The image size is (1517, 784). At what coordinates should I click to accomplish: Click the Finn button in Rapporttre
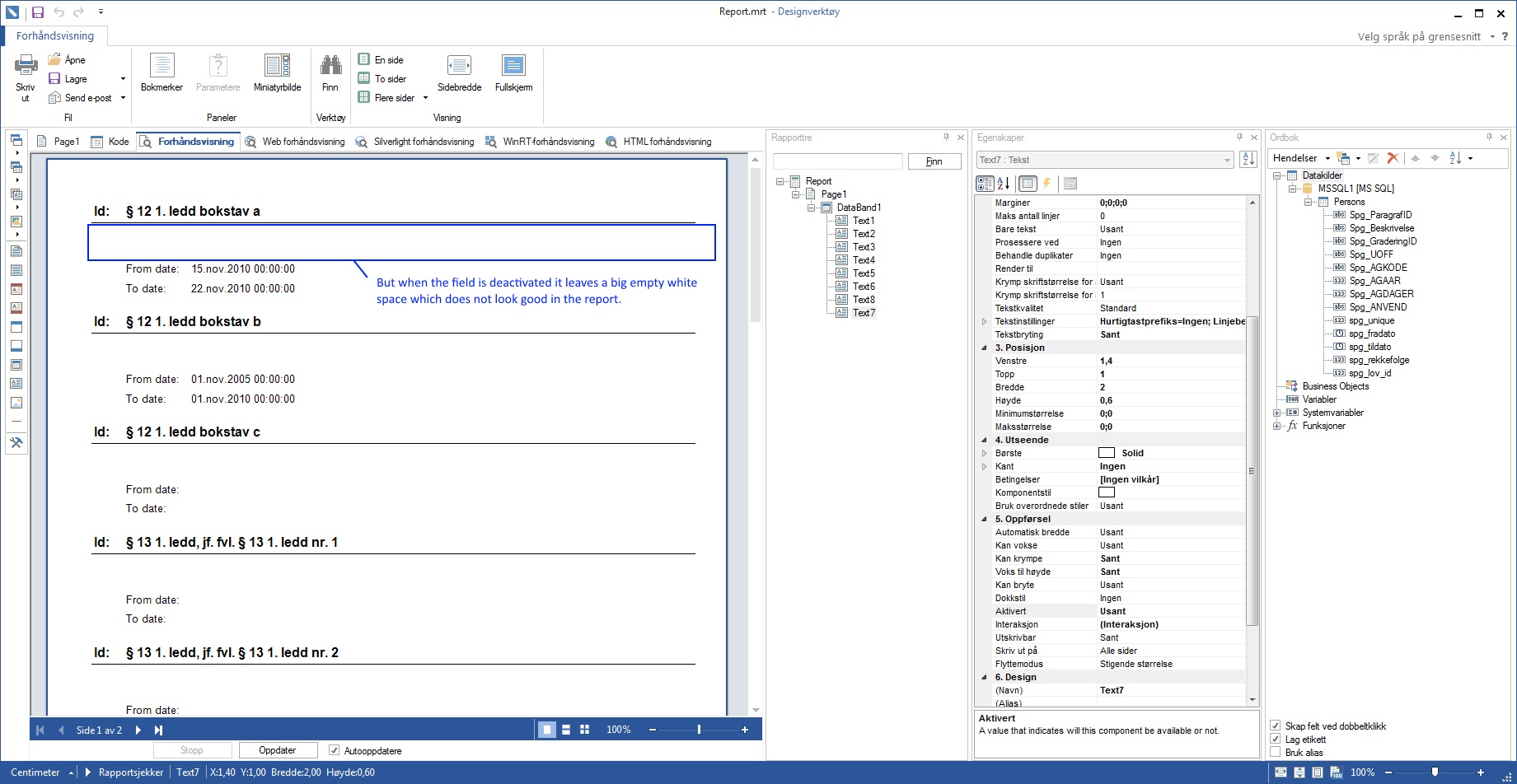[934, 161]
